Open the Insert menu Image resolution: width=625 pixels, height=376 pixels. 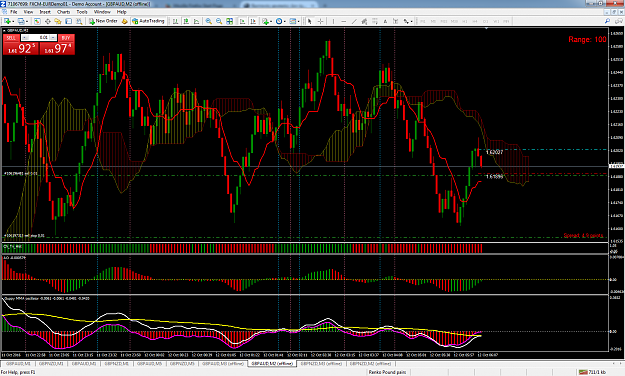pyautogui.click(x=45, y=12)
